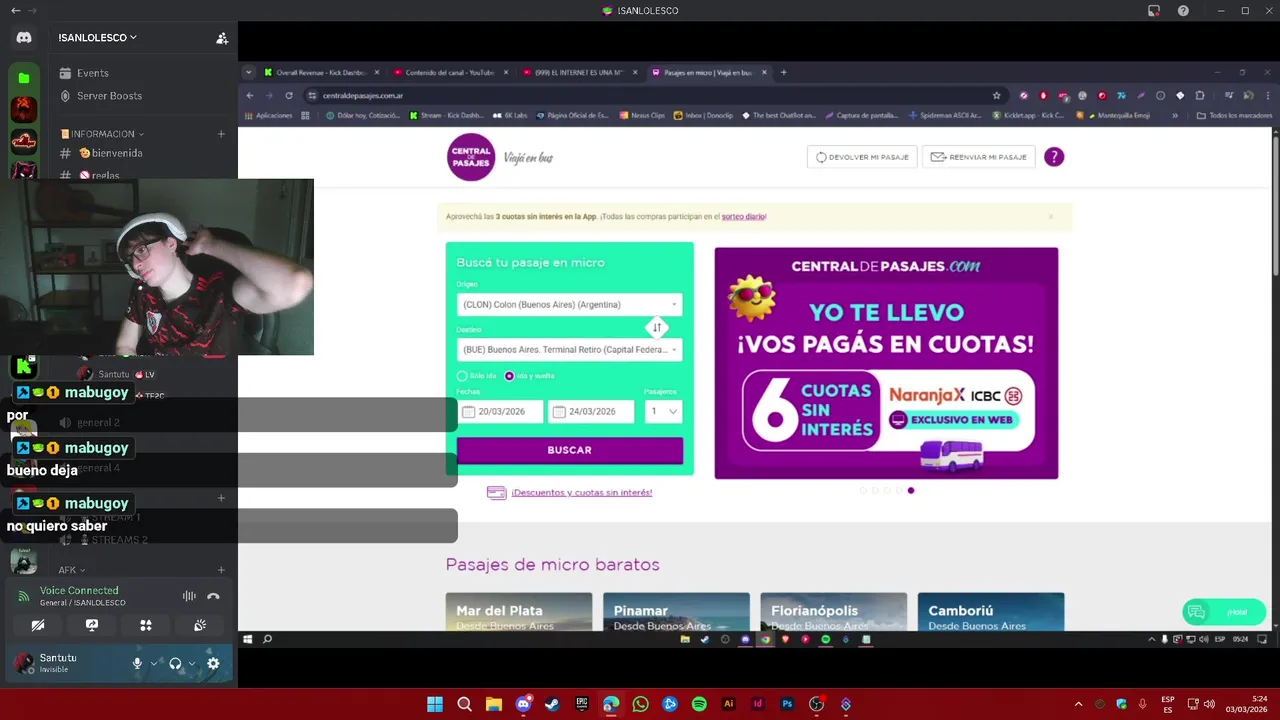
Task: Reload the centraldepasajes page
Action: coord(289,96)
